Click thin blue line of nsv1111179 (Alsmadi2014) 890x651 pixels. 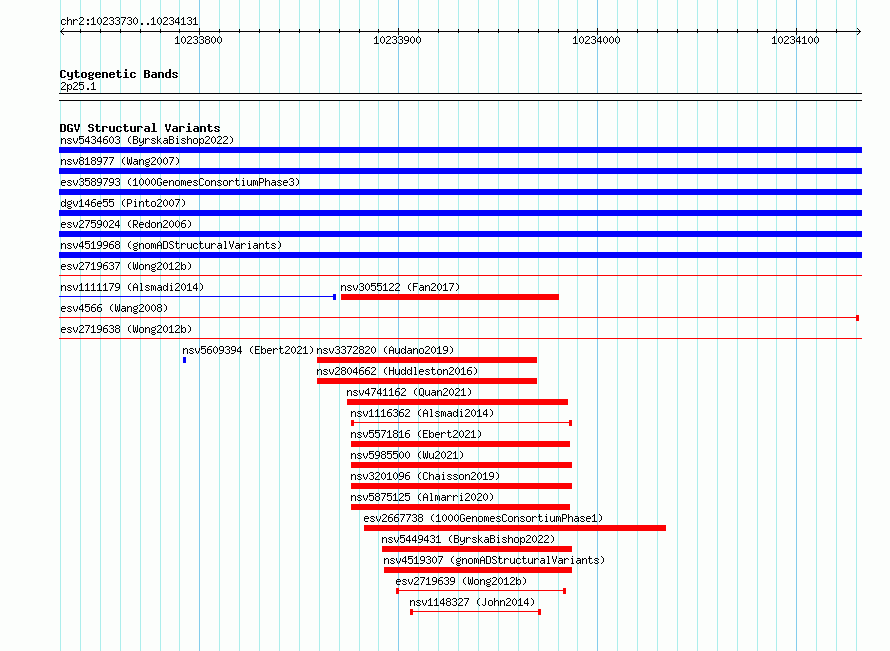198,297
